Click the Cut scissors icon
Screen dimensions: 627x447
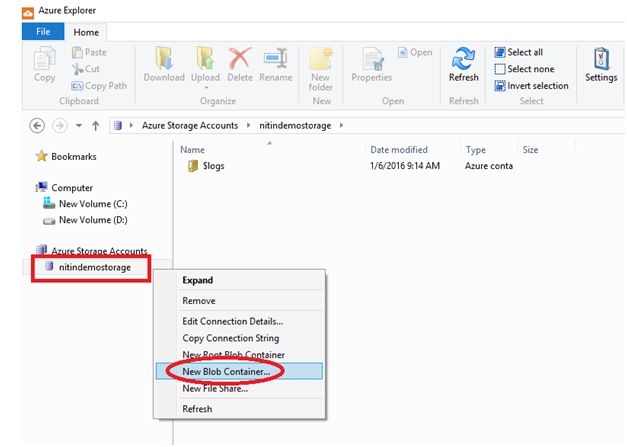point(78,69)
